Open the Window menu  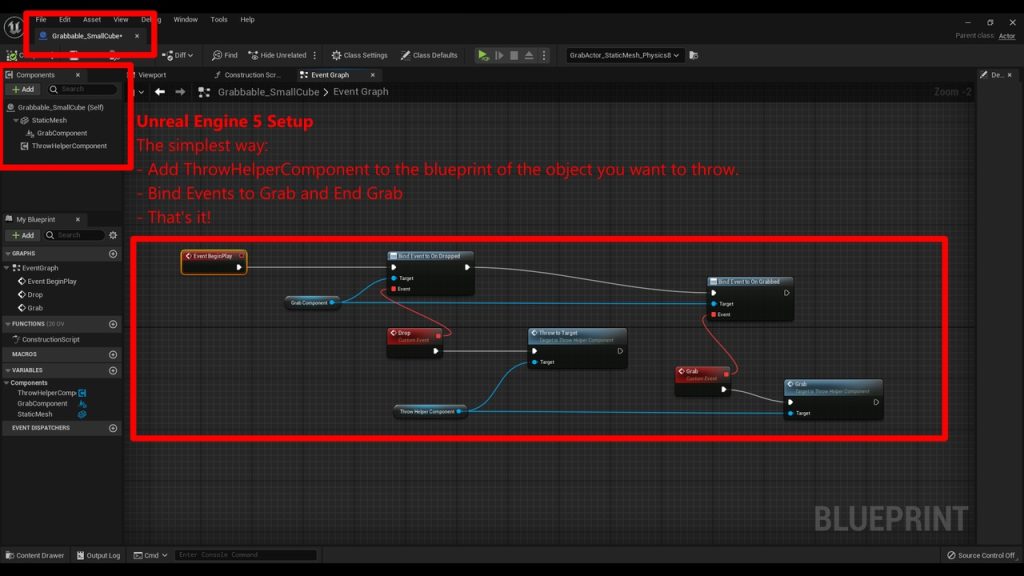(x=185, y=19)
